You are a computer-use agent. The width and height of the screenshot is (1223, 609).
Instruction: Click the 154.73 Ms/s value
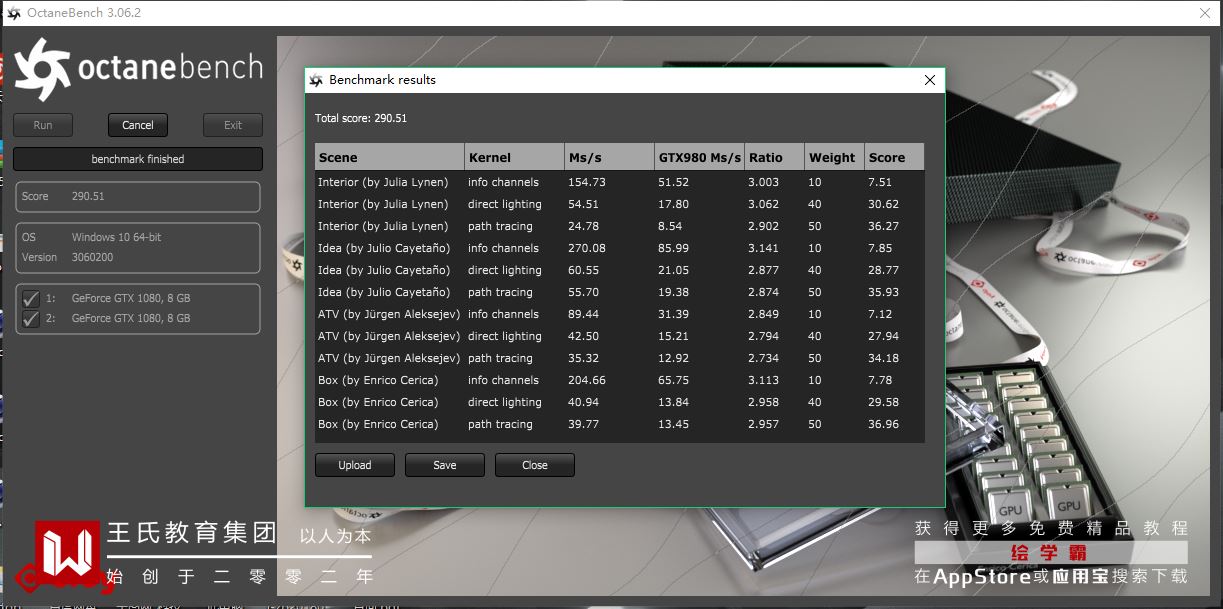click(587, 182)
